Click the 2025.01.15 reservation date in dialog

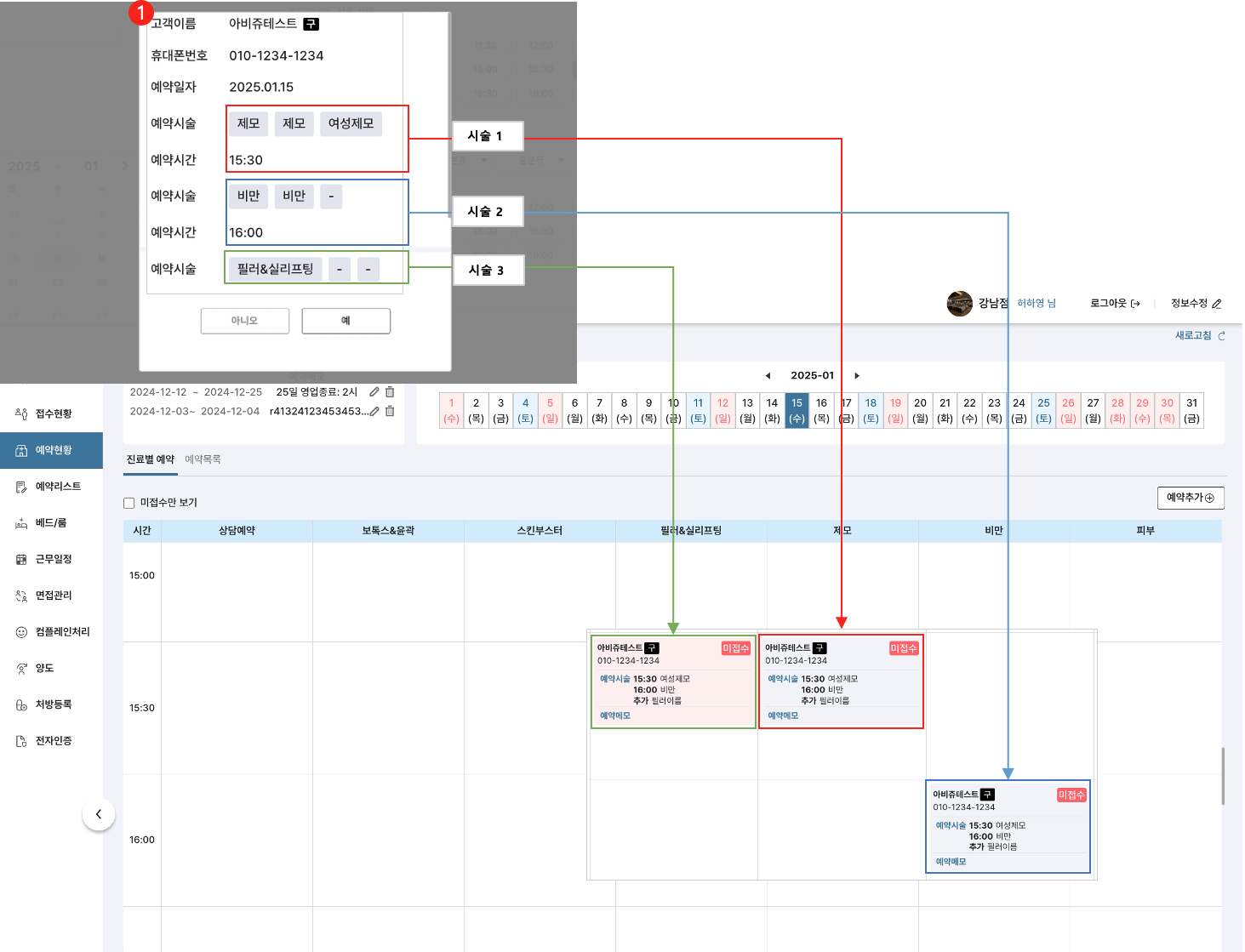(261, 87)
